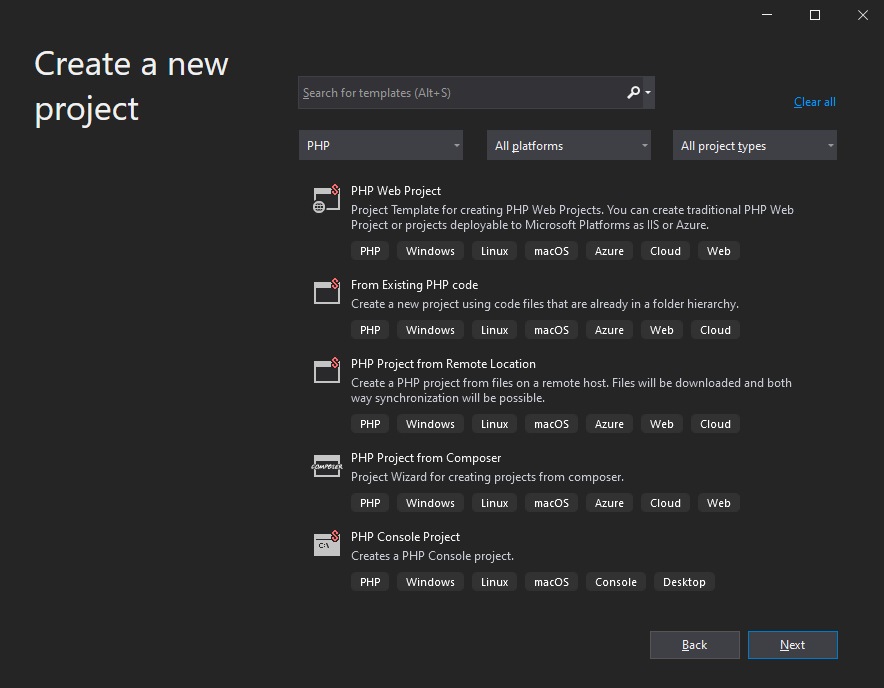Select the PHP Project from Remote Location icon
The height and width of the screenshot is (688, 884).
[326, 371]
